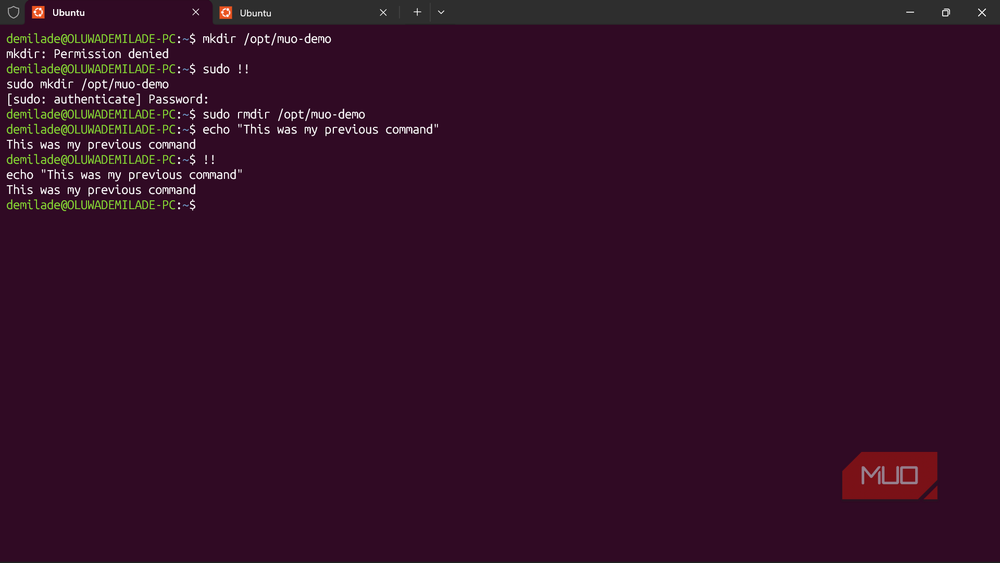Switch to the second Ubuntu tab
1000x563 pixels.
[x=305, y=12]
